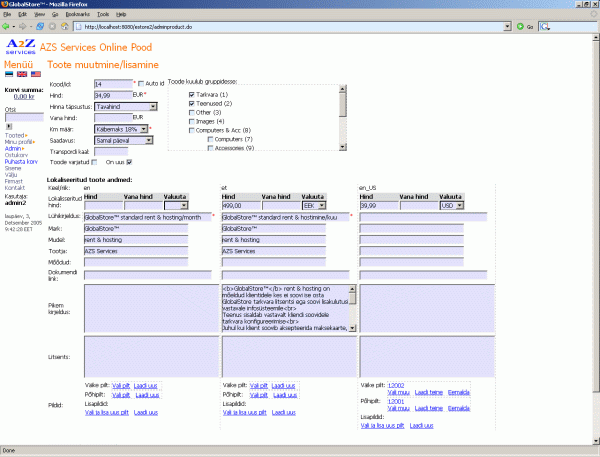
Task: Switch language with the UK flag
Action: pyautogui.click(x=22, y=74)
